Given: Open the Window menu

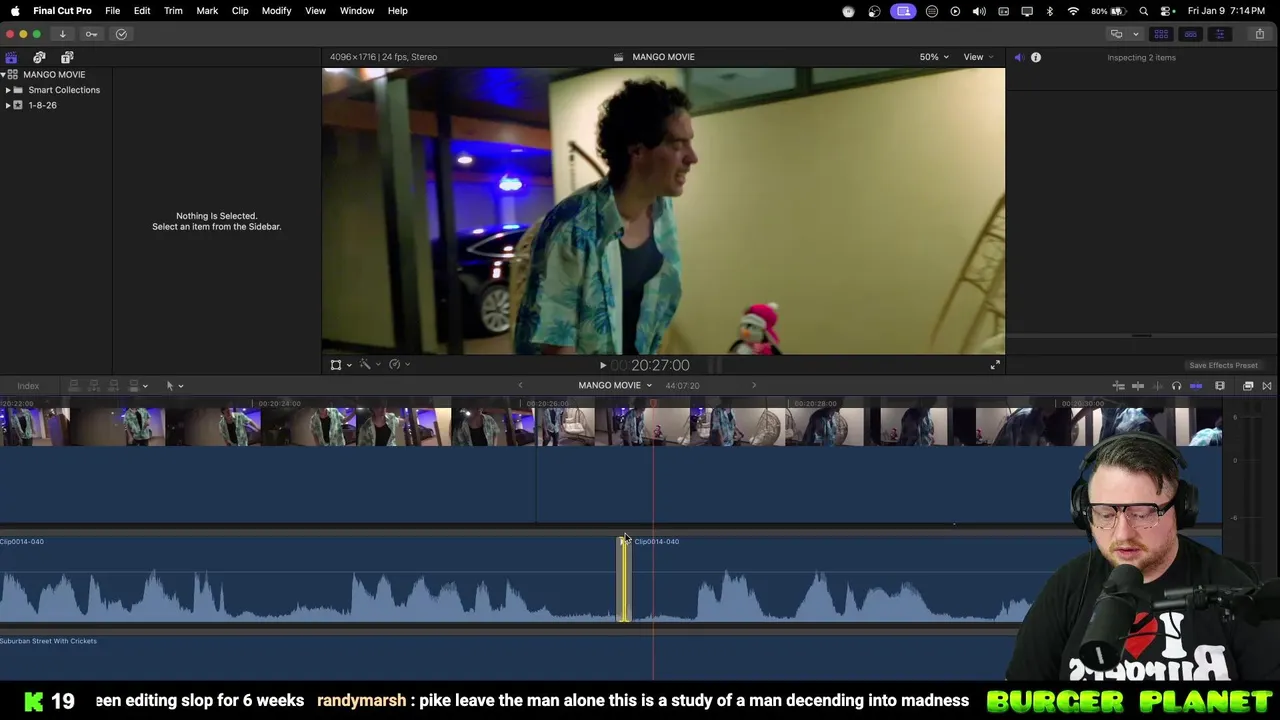Looking at the screenshot, I should 357,11.
